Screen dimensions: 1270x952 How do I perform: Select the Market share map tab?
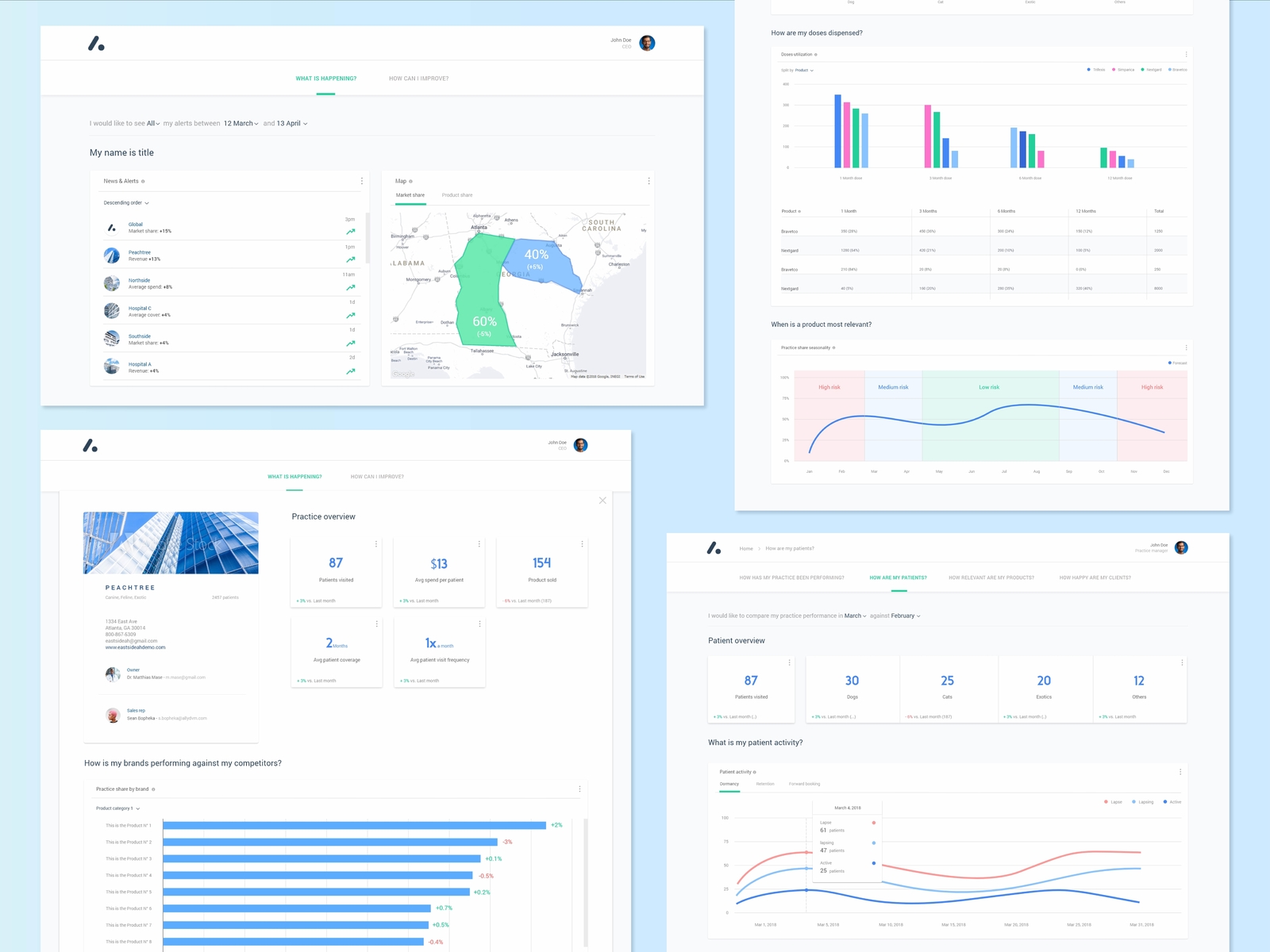pyautogui.click(x=410, y=195)
